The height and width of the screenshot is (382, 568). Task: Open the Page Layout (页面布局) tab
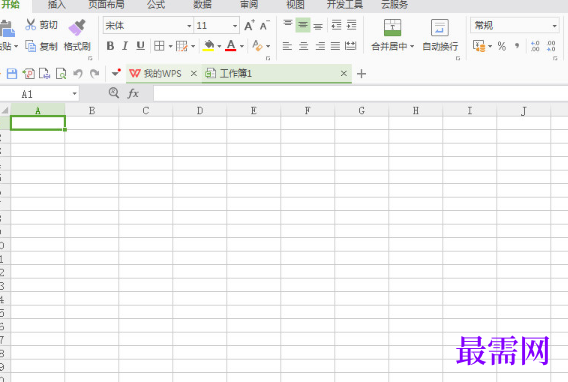click(106, 4)
